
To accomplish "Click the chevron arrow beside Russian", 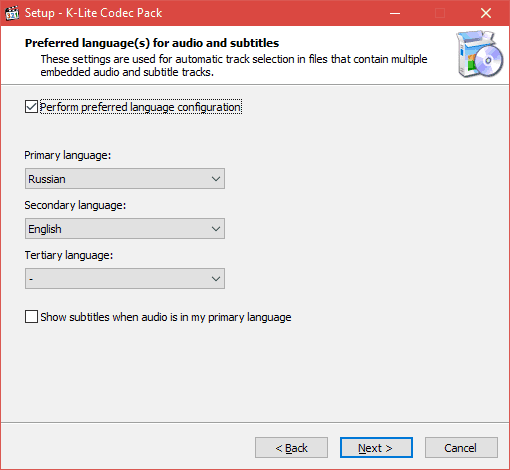I will (x=216, y=179).
